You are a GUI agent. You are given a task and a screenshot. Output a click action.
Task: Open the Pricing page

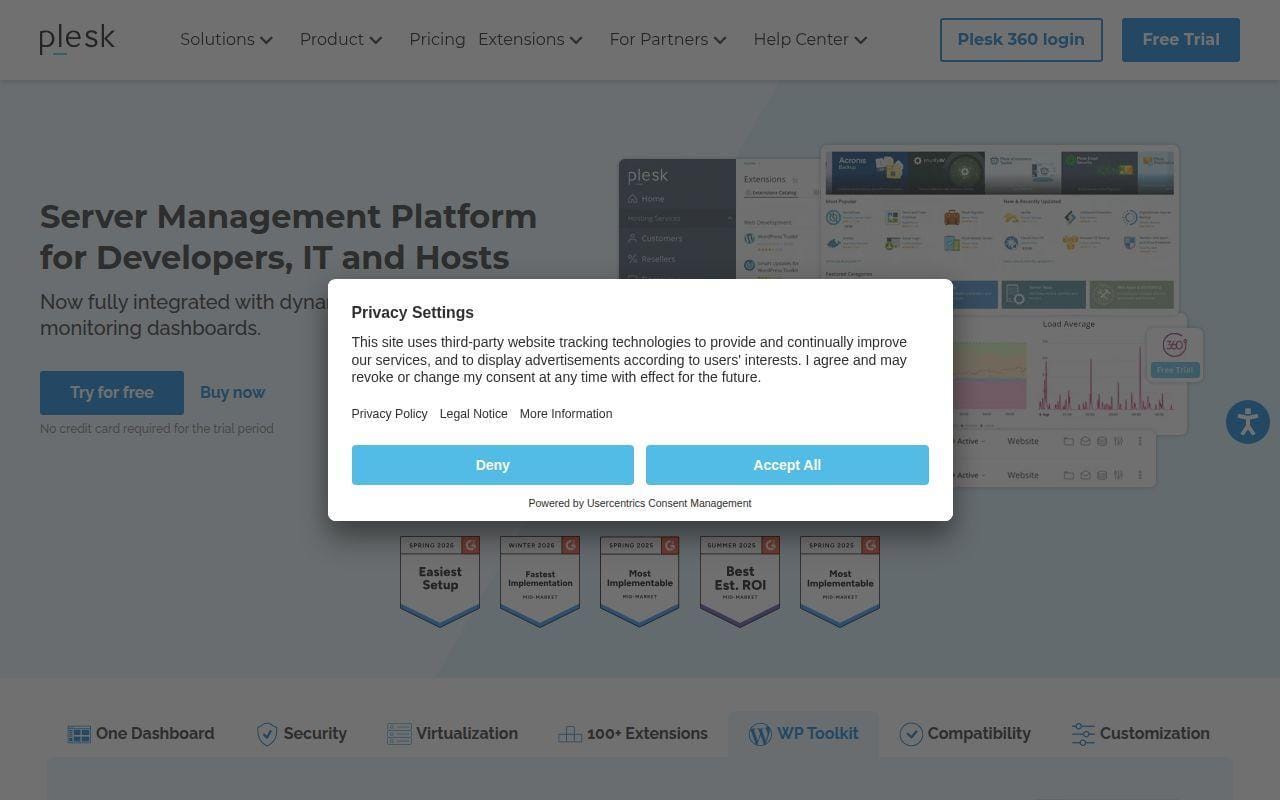pyautogui.click(x=437, y=40)
